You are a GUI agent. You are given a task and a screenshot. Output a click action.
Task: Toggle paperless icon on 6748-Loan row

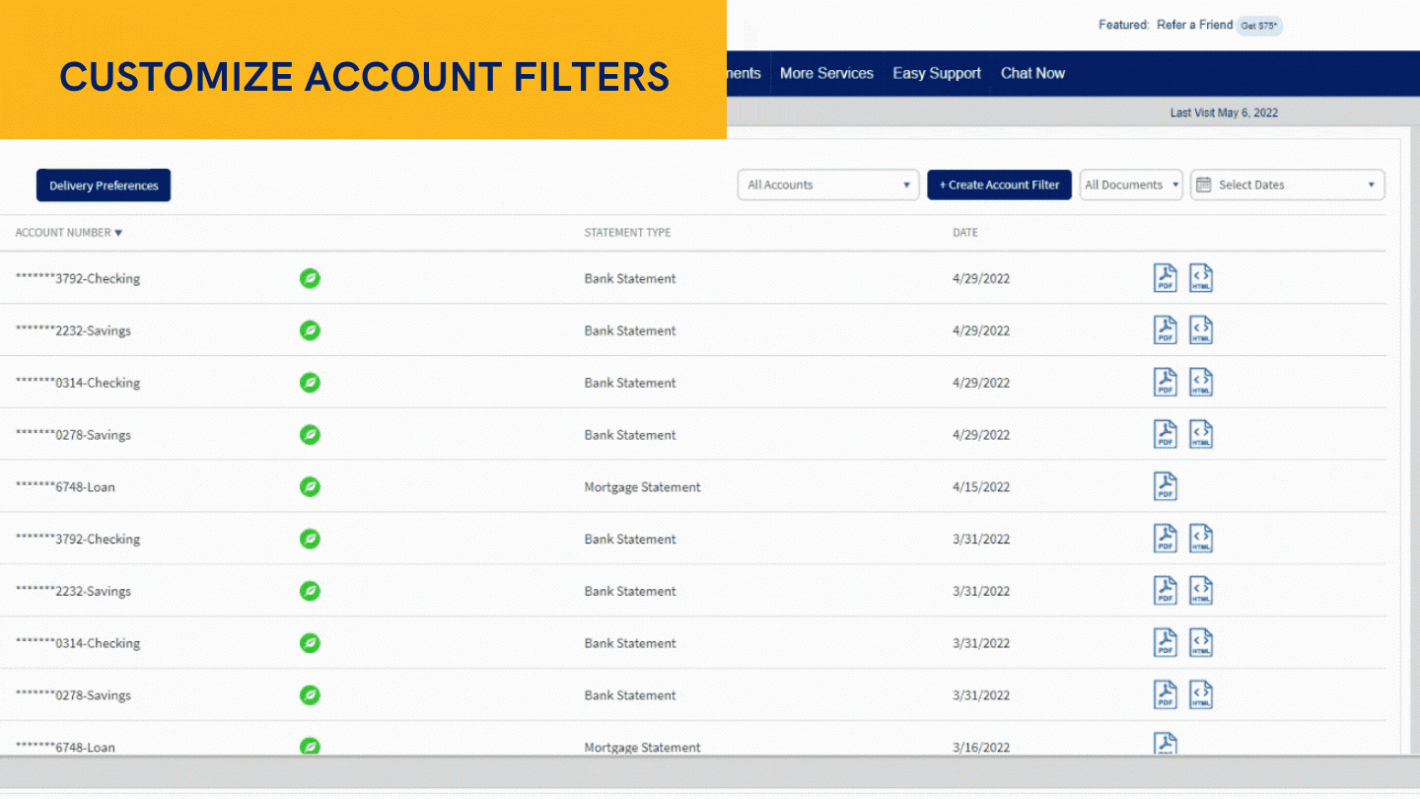coord(310,487)
